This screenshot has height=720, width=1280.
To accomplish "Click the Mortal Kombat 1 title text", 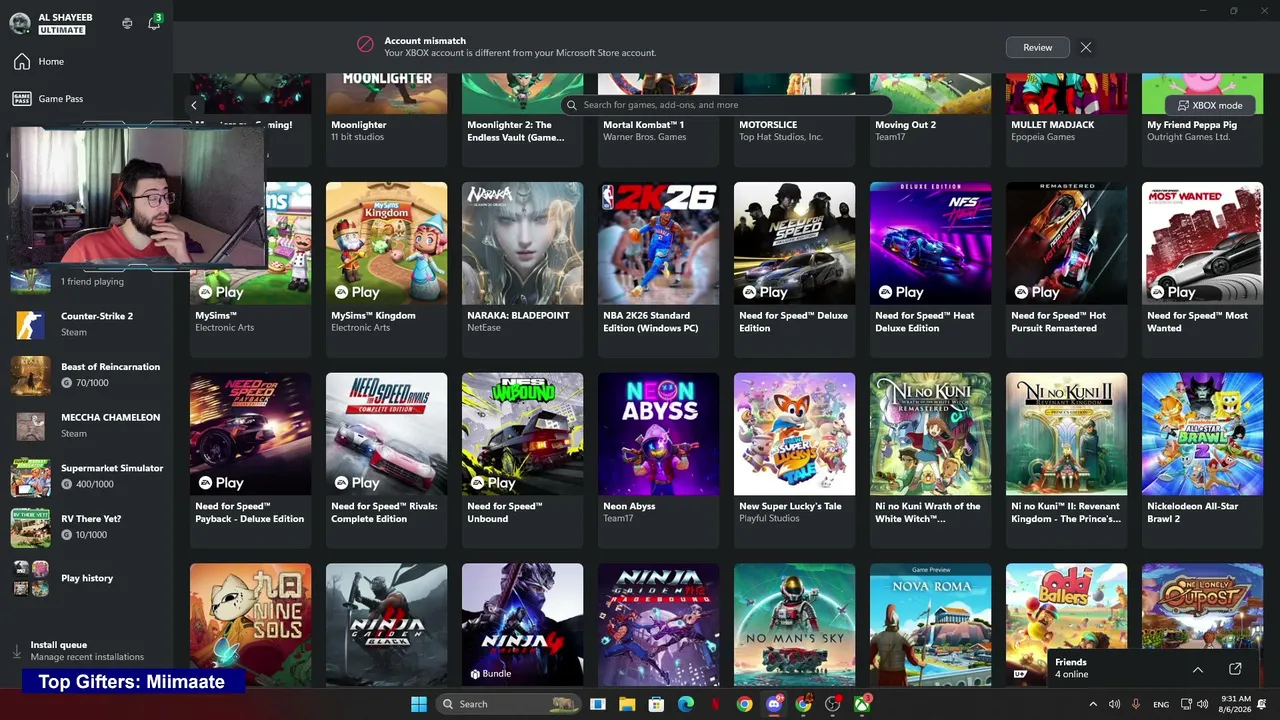I will 644,125.
